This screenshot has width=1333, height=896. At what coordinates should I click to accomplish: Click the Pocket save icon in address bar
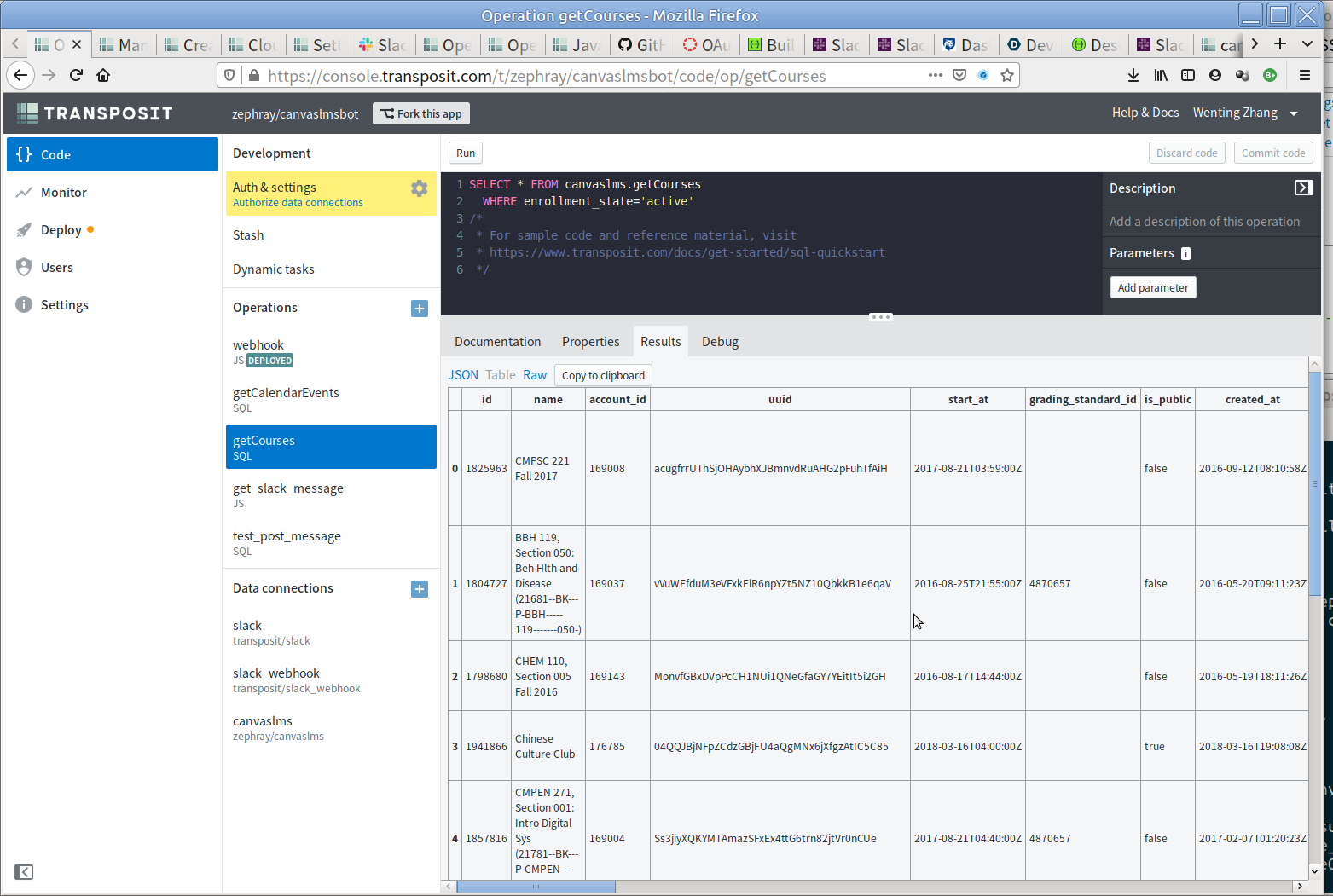click(959, 75)
